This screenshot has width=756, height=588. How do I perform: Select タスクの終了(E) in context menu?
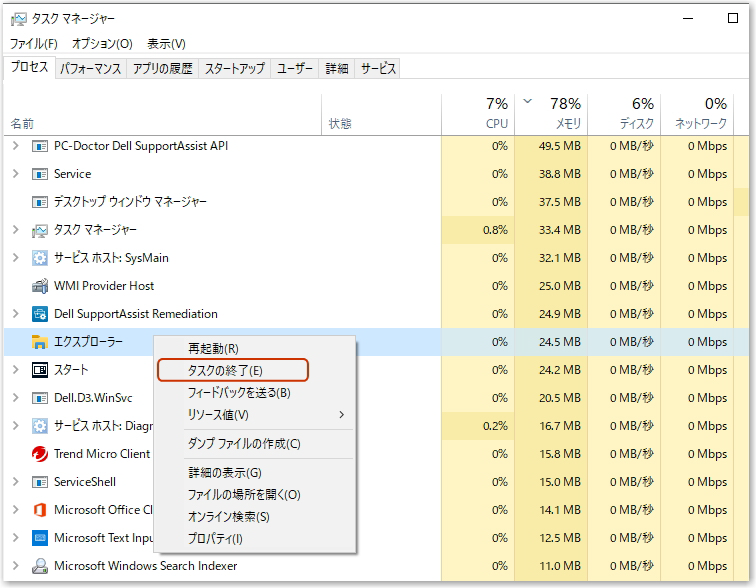pyautogui.click(x=233, y=371)
